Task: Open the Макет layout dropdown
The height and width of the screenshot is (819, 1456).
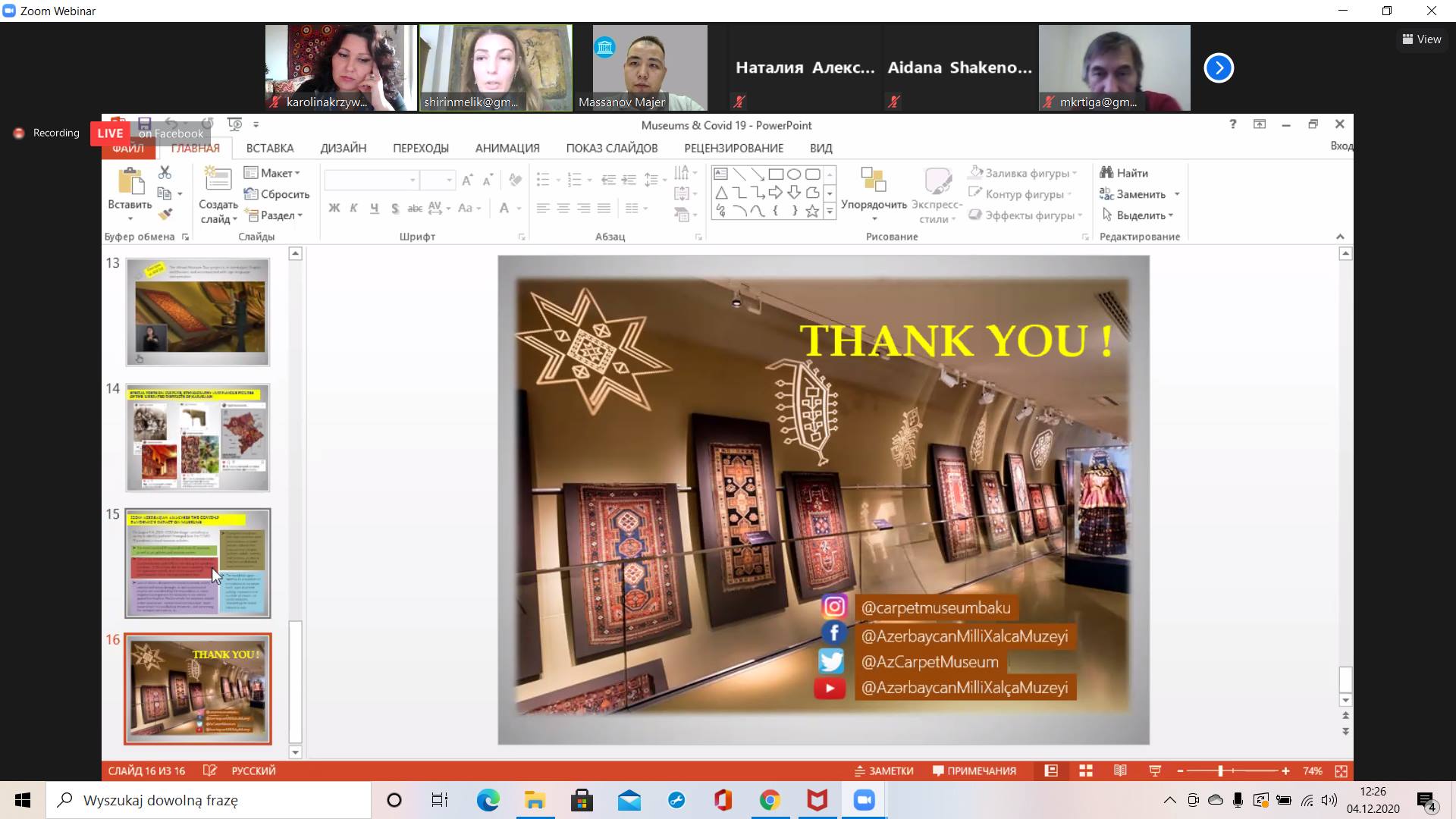Action: pyautogui.click(x=272, y=173)
